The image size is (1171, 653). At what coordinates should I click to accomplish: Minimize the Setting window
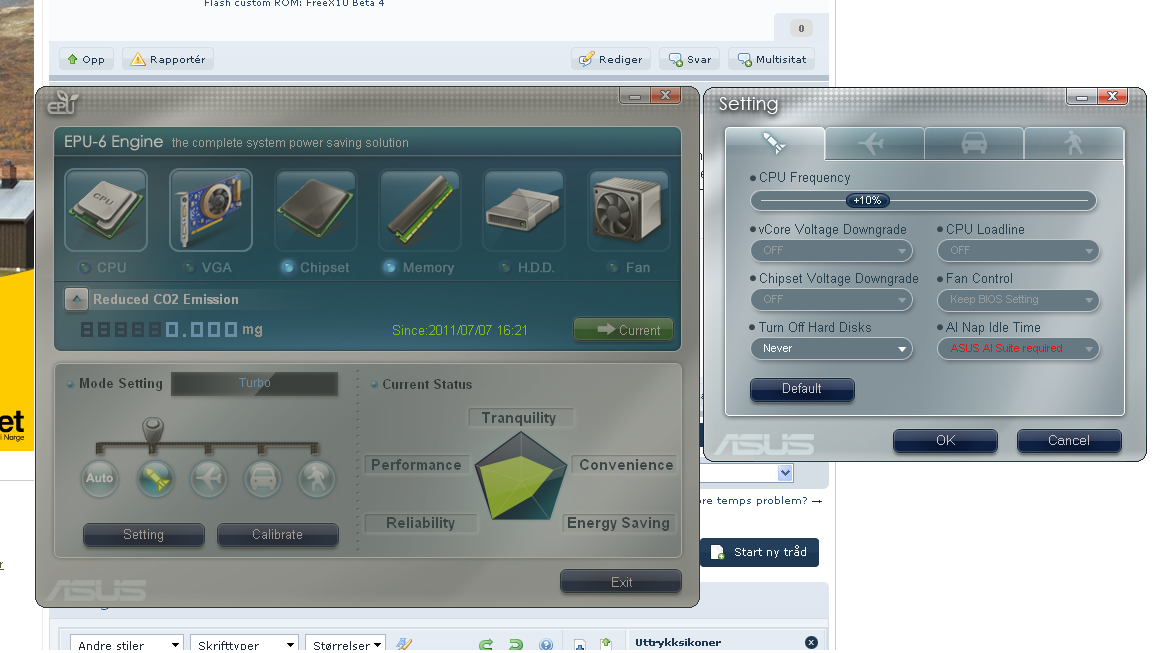[x=1081, y=96]
